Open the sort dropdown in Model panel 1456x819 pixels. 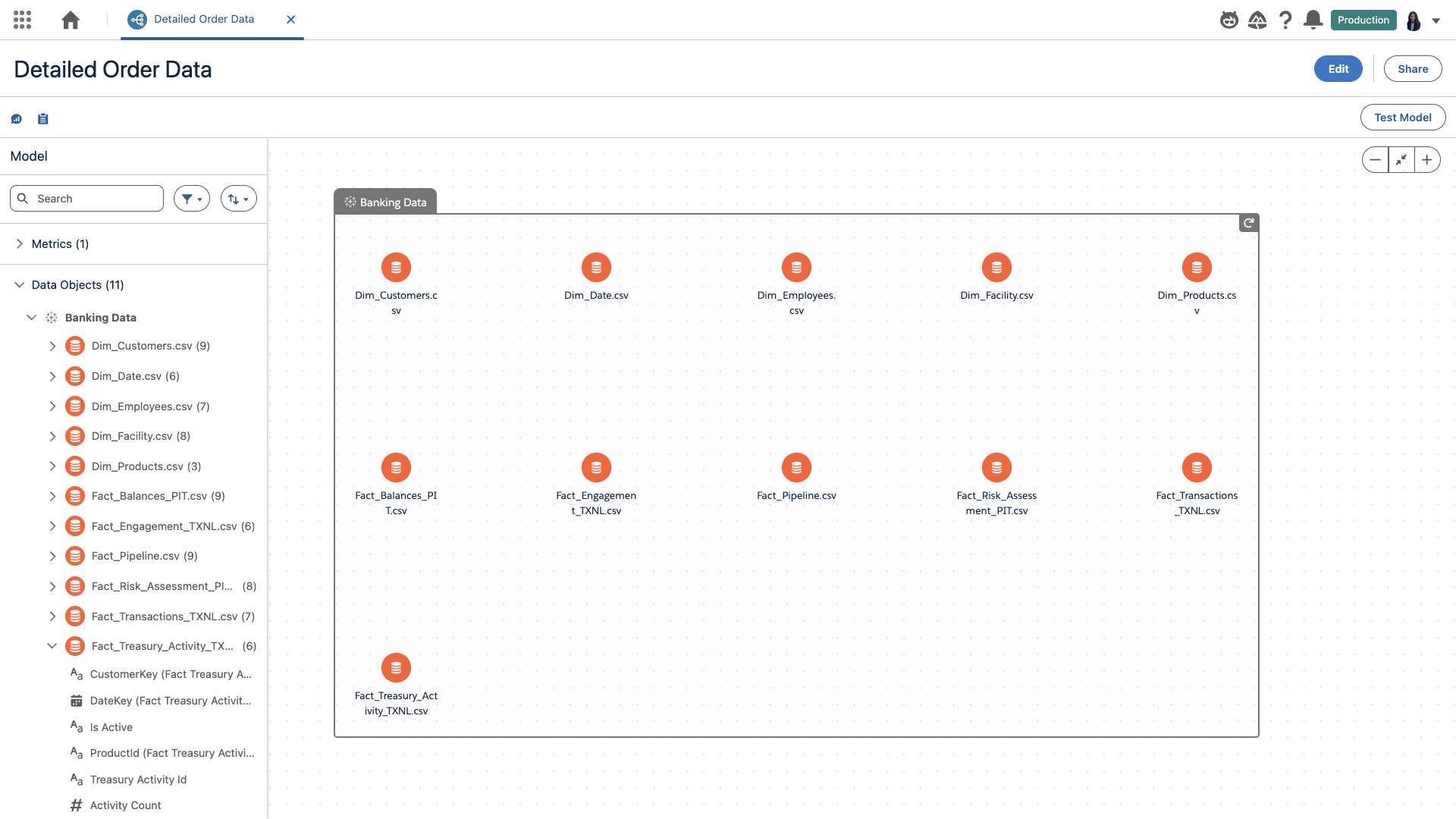[238, 199]
